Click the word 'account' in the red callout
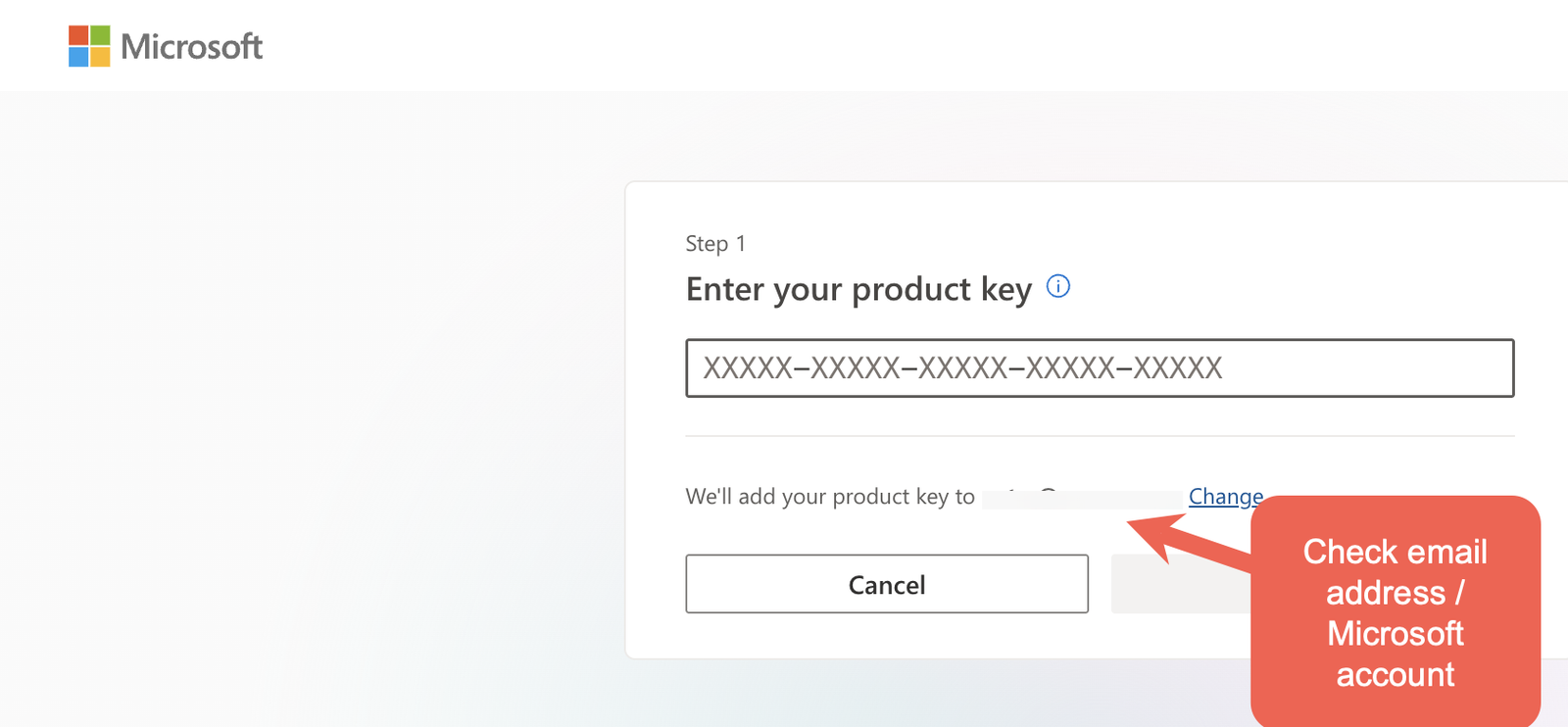The image size is (1568, 727). [x=1395, y=675]
